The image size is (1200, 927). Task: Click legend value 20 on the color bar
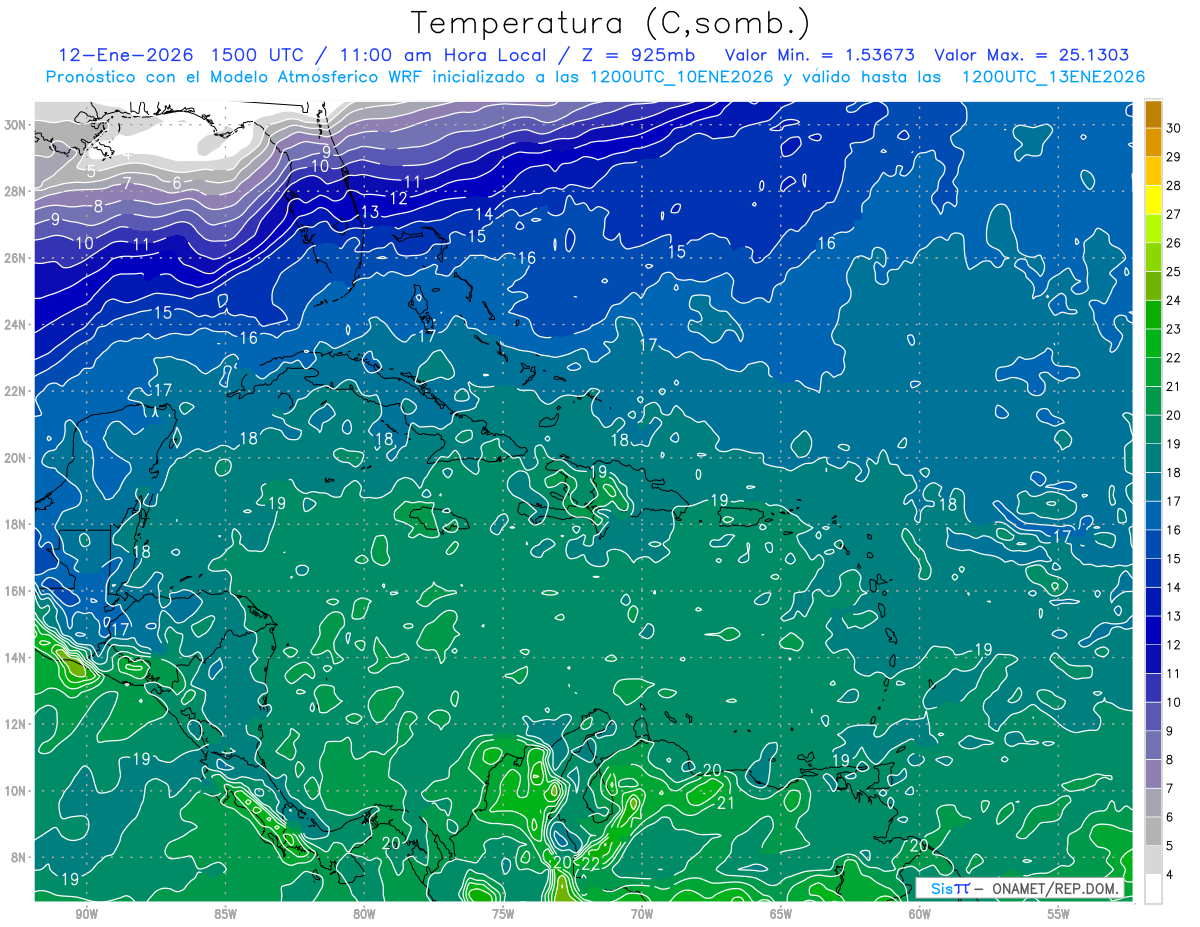point(1174,415)
